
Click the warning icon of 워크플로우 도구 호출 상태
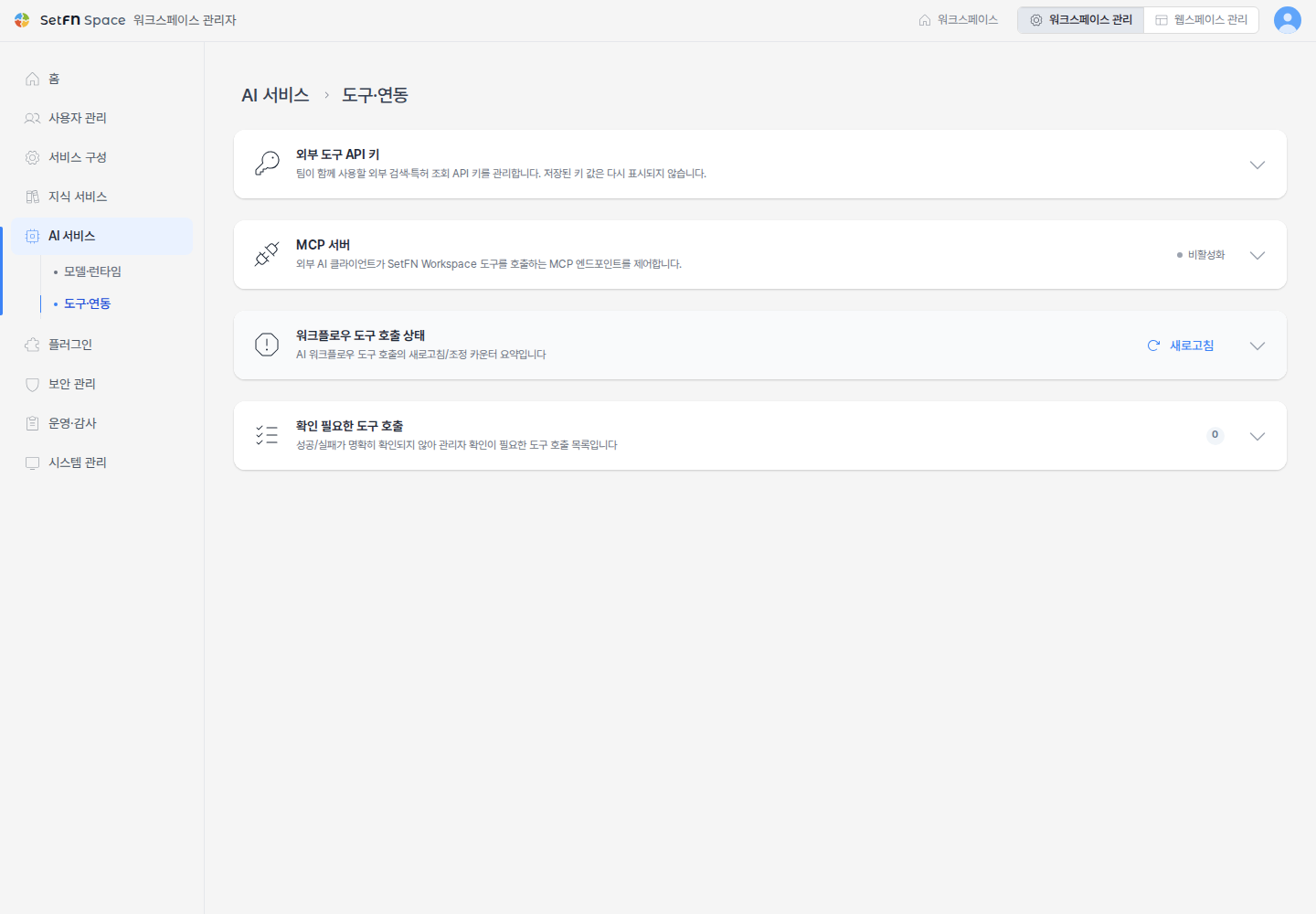pos(267,345)
